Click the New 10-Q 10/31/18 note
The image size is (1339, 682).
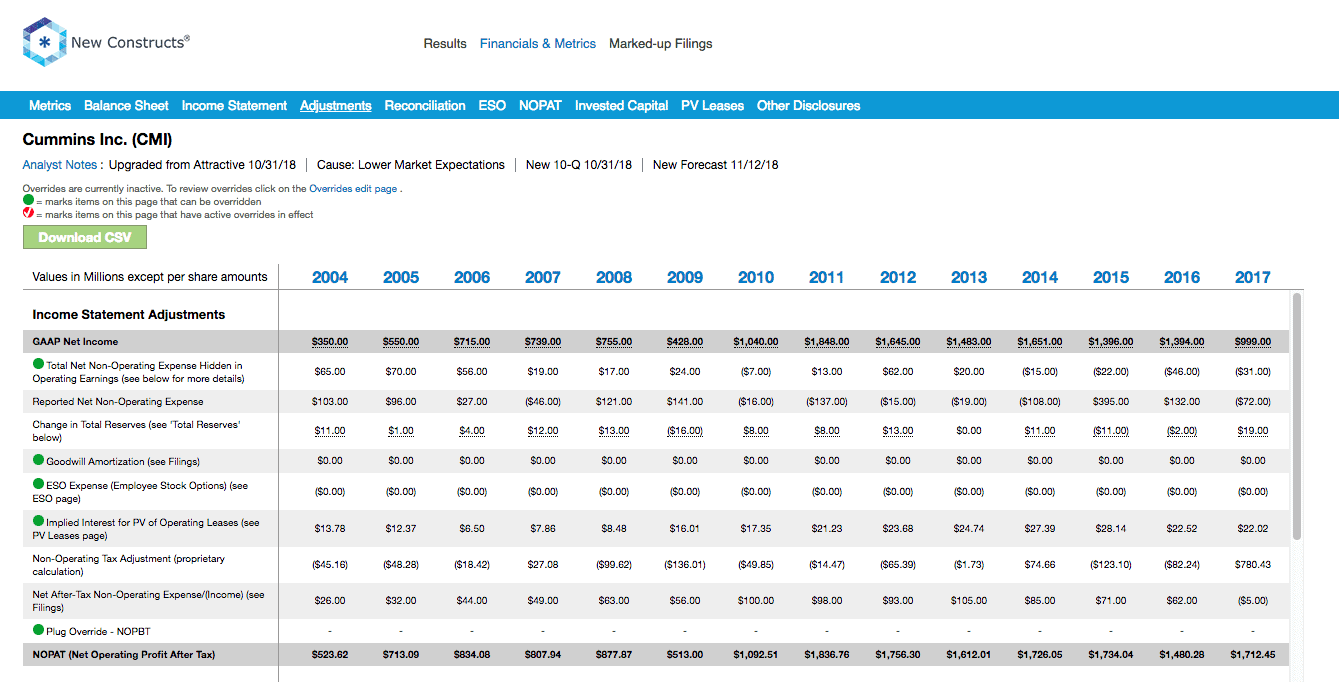coord(579,165)
